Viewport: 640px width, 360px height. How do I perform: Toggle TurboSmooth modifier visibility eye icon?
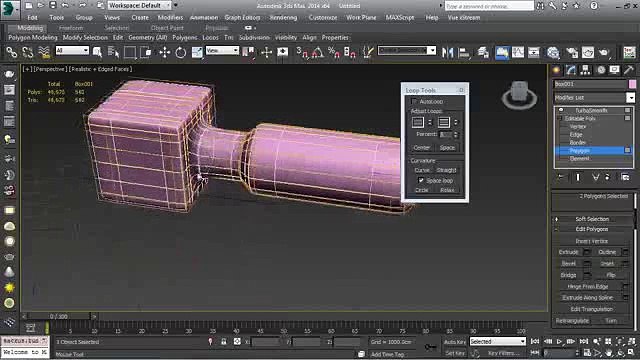pos(561,110)
